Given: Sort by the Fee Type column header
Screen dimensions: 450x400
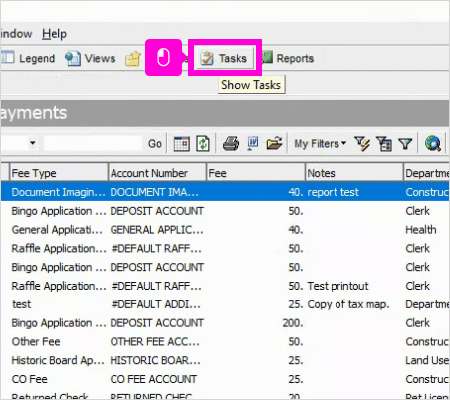Looking at the screenshot, I should pyautogui.click(x=59, y=173).
